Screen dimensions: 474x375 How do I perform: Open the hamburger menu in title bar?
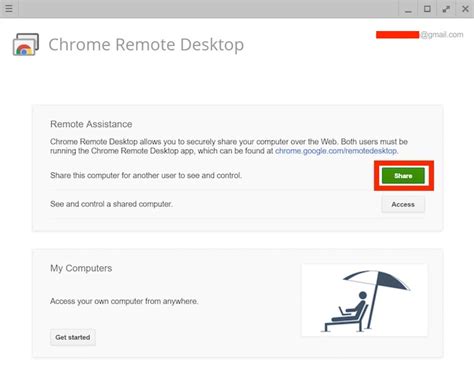coord(9,9)
